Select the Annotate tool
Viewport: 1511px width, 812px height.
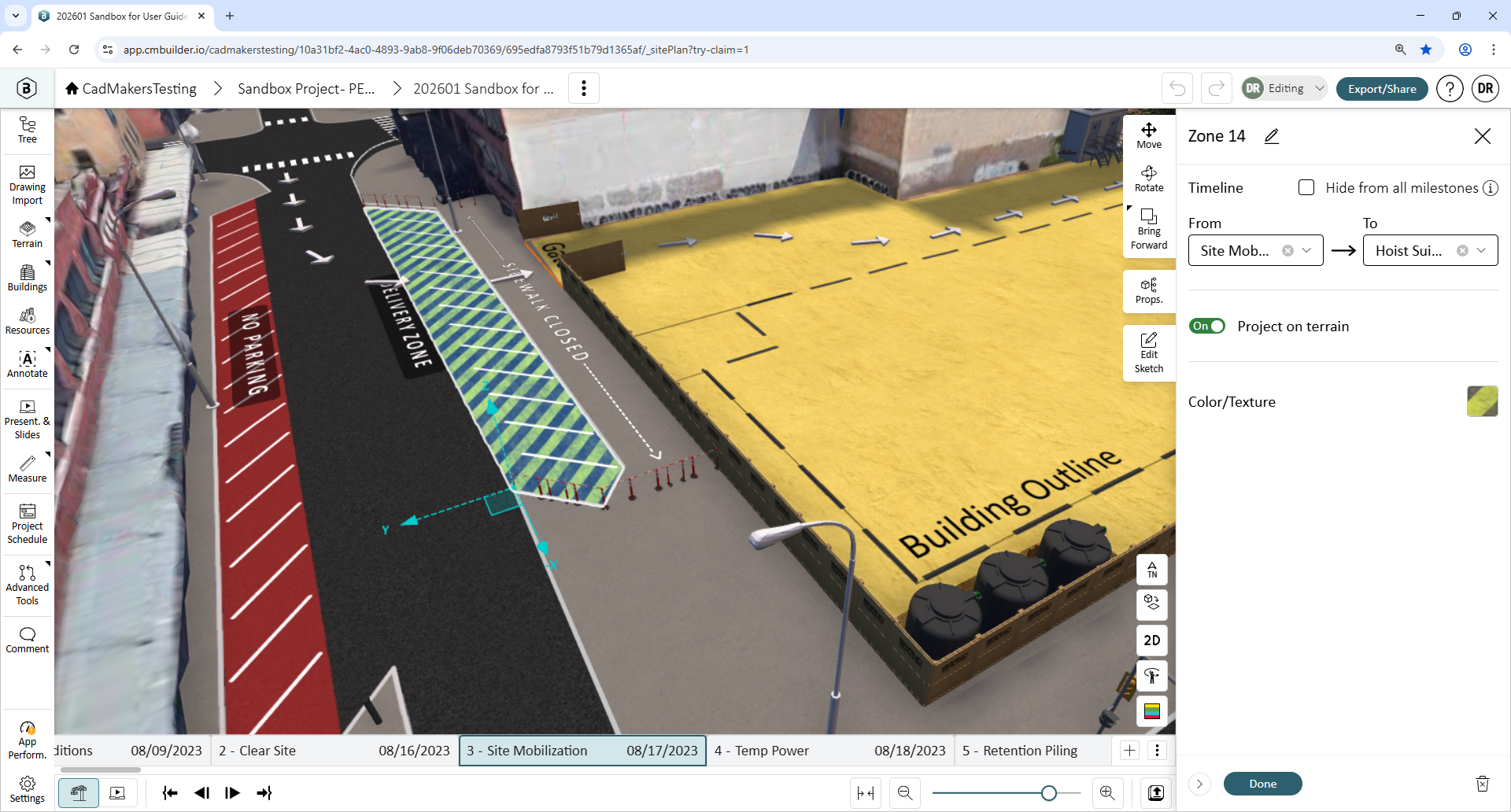(28, 364)
